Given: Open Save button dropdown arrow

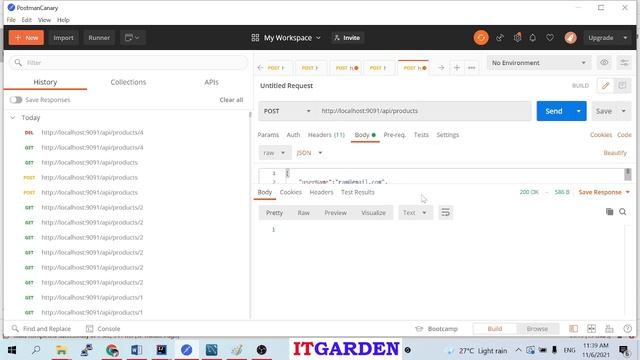Looking at the screenshot, I should 623,111.
